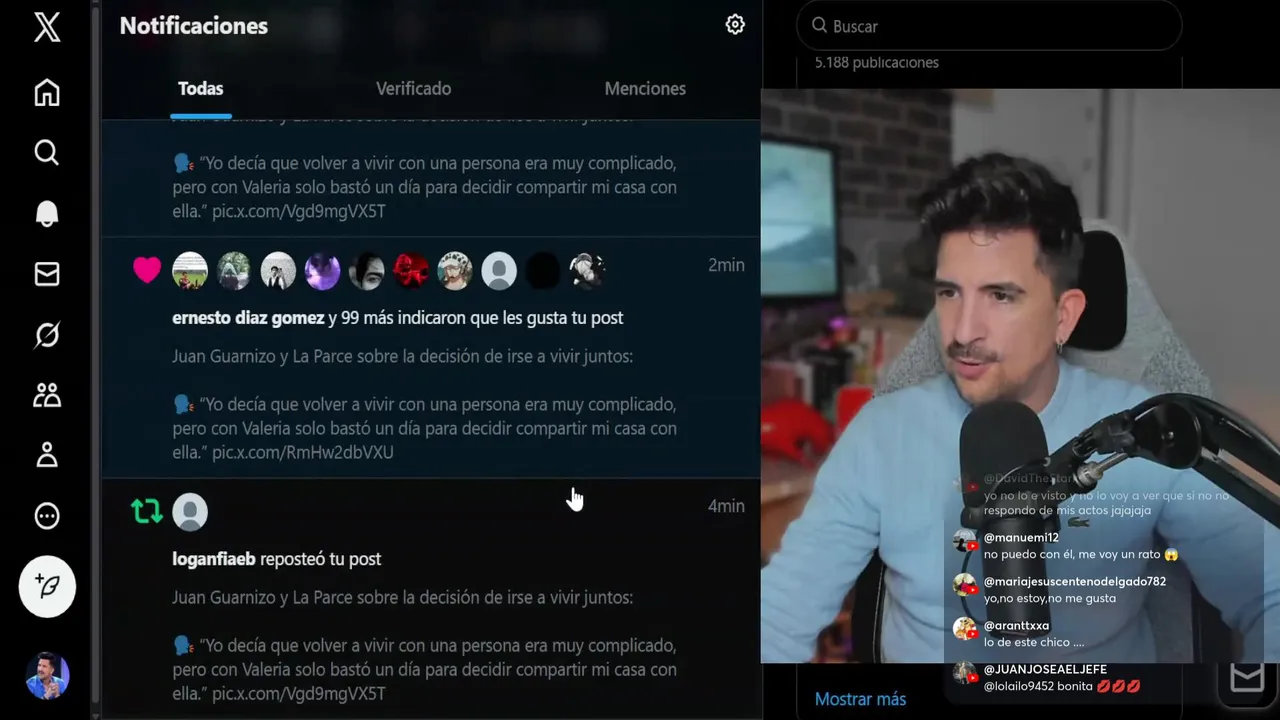The width and height of the screenshot is (1280, 720).
Task: Open notification settings gear icon
Action: tap(735, 25)
